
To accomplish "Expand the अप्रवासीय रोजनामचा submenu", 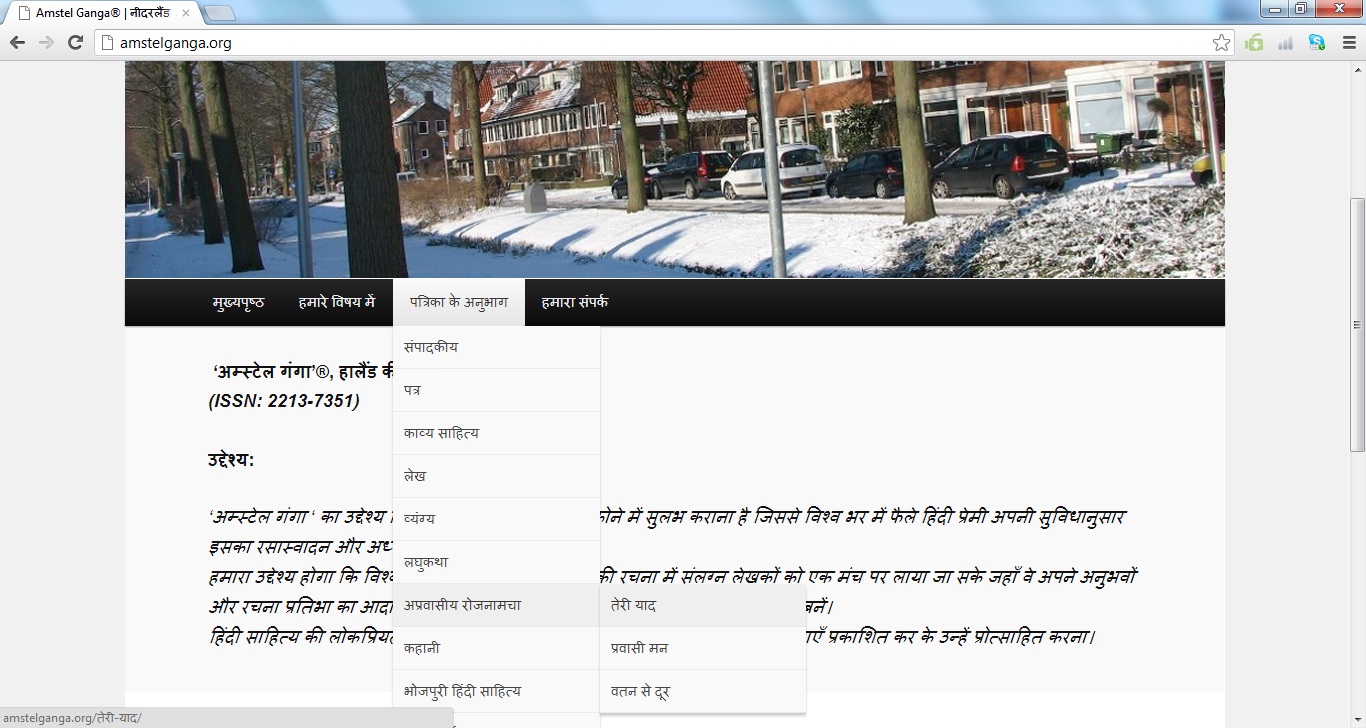I will coord(462,605).
